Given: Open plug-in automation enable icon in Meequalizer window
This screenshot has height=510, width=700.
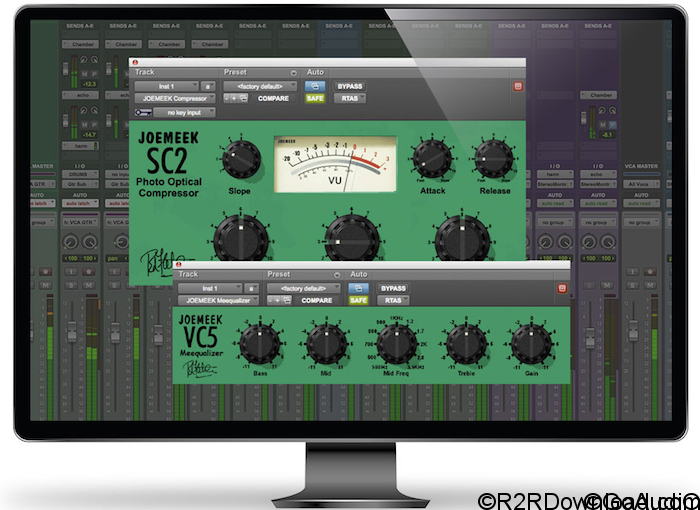Looking at the screenshot, I should (358, 288).
